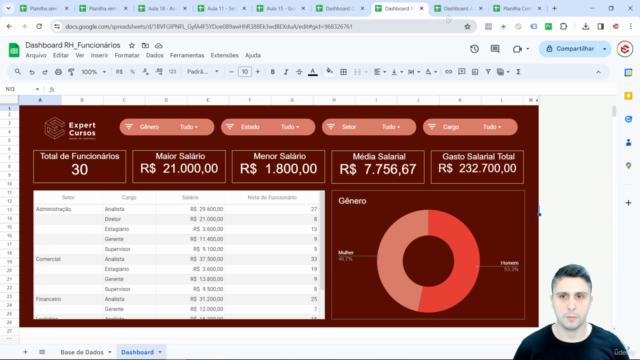640x360 pixels.
Task: Click the undo icon in toolbar
Action: 32,72
